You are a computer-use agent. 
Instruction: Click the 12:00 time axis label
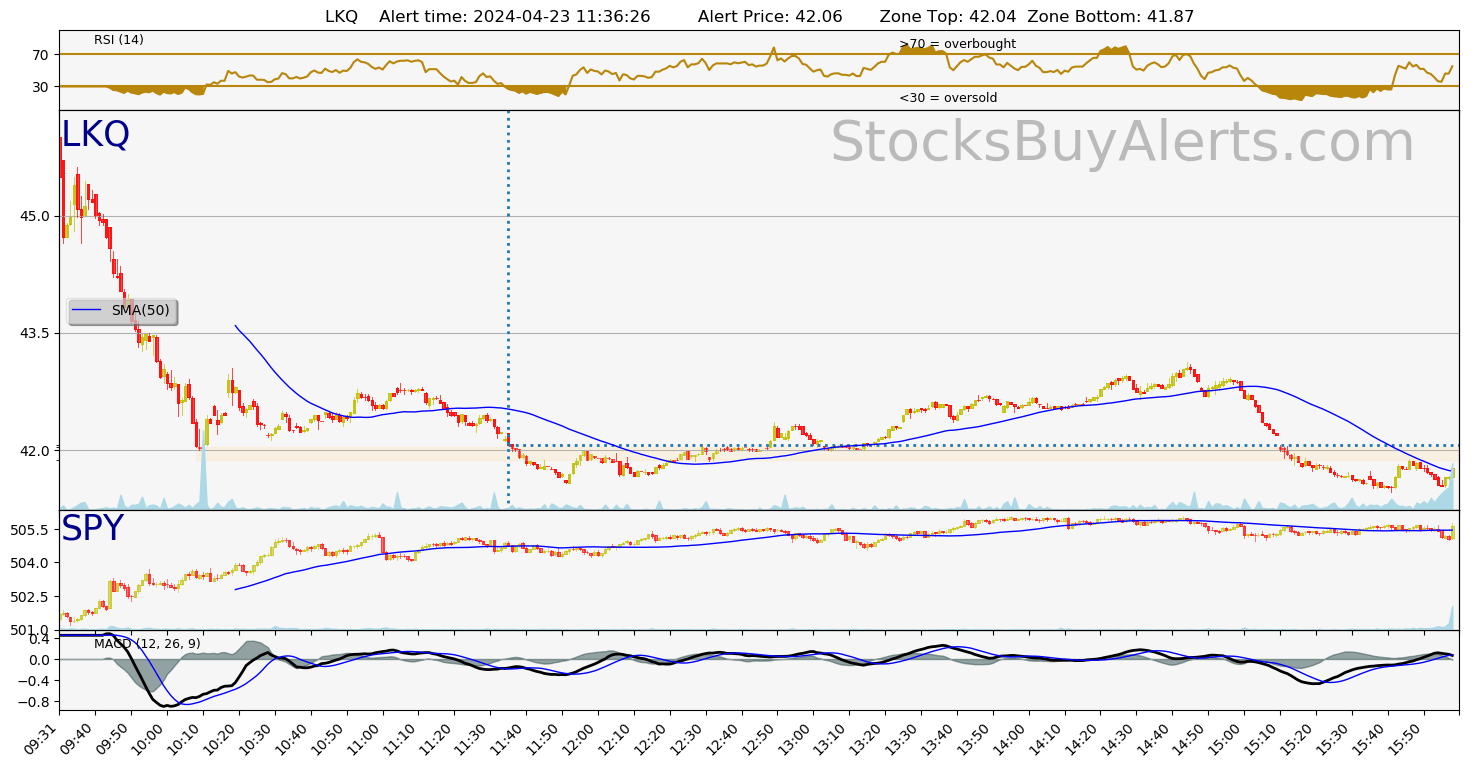tap(582, 738)
